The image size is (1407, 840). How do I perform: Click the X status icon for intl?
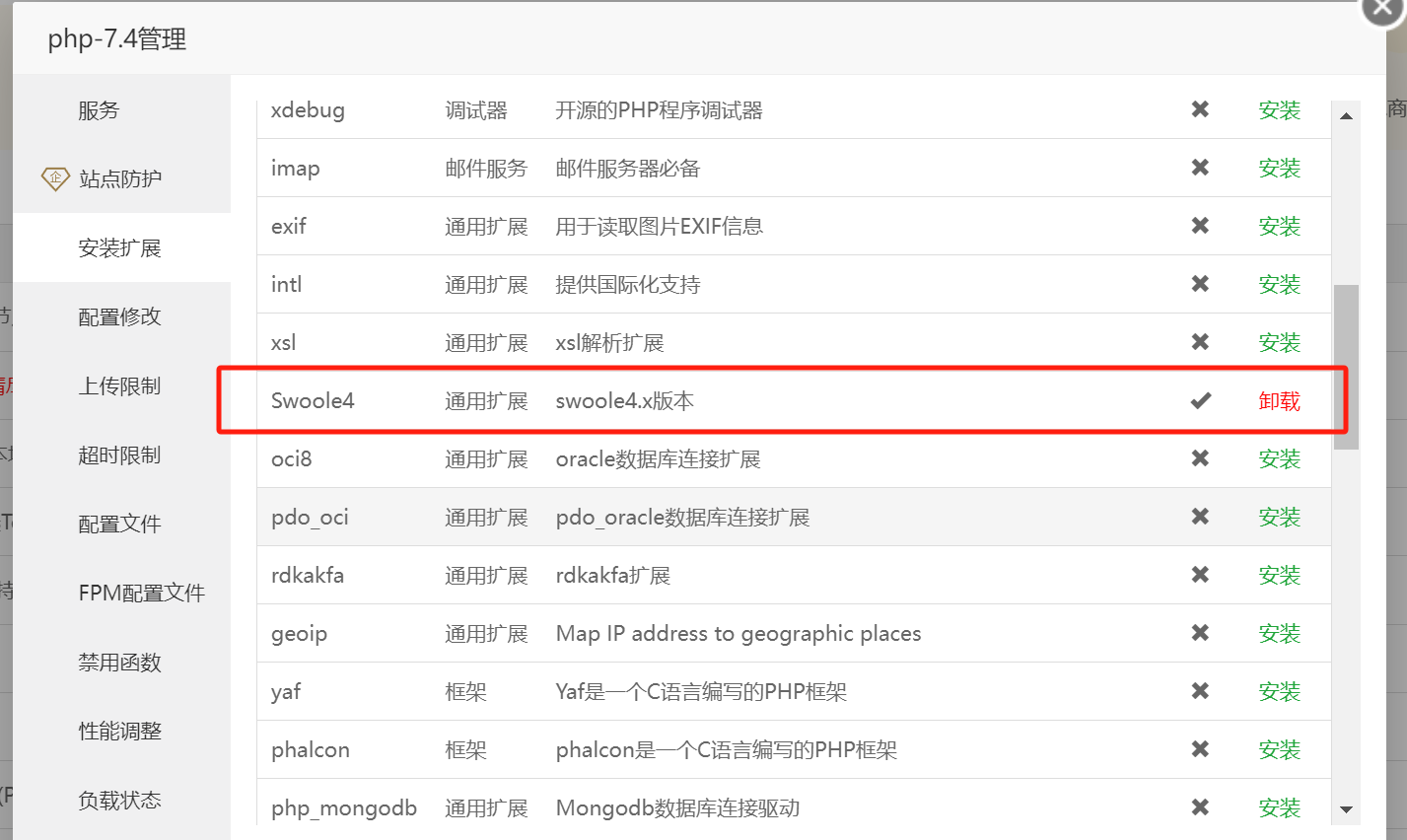1200,284
